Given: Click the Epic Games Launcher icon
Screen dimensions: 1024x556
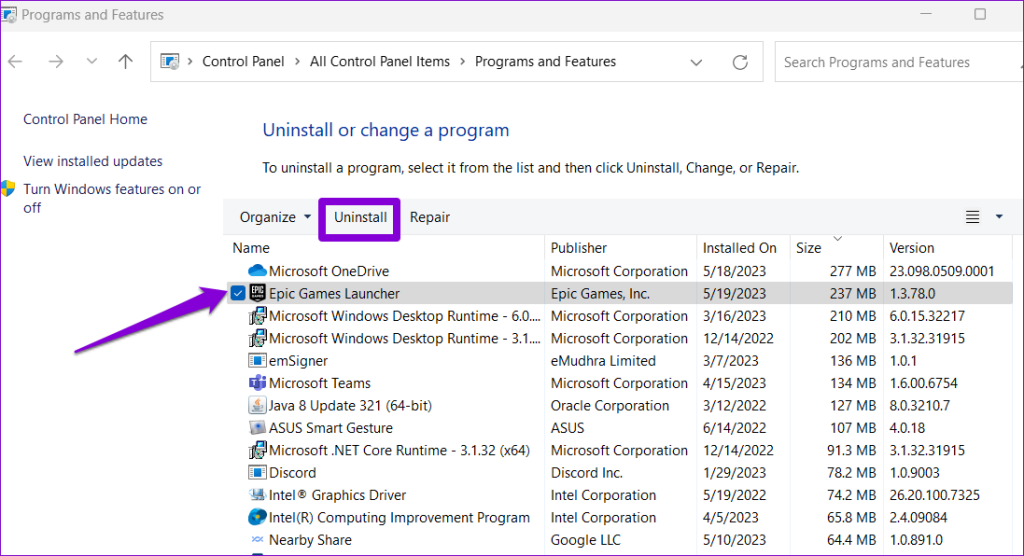Looking at the screenshot, I should (257, 293).
